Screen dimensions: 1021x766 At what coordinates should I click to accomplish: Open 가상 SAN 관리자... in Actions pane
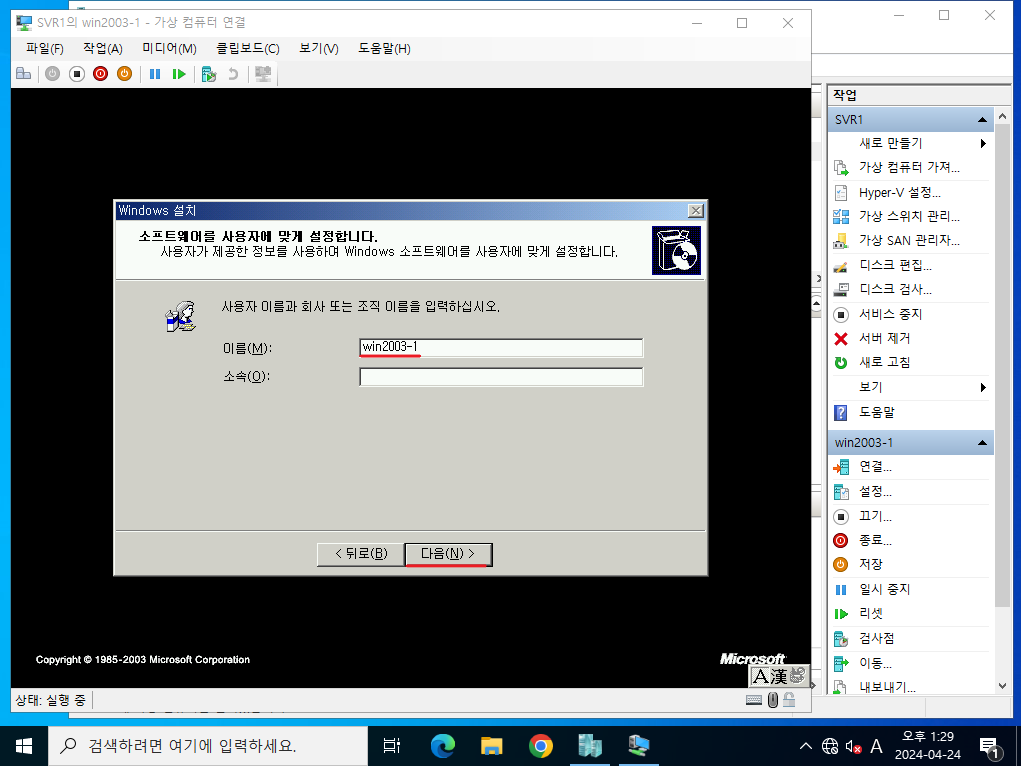(910, 240)
